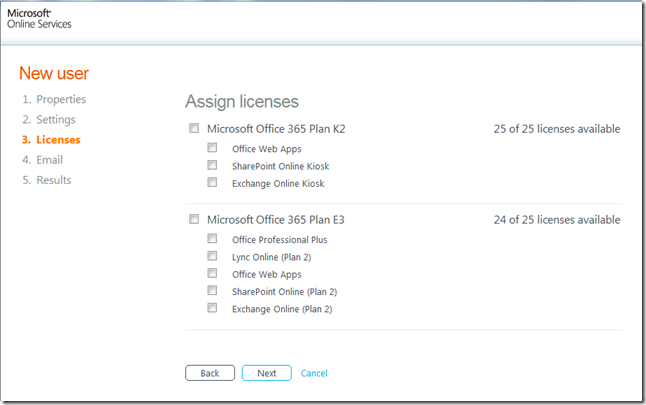Tick the SharePoint Online Kiosk checkbox
The image size is (646, 405).
[212, 166]
